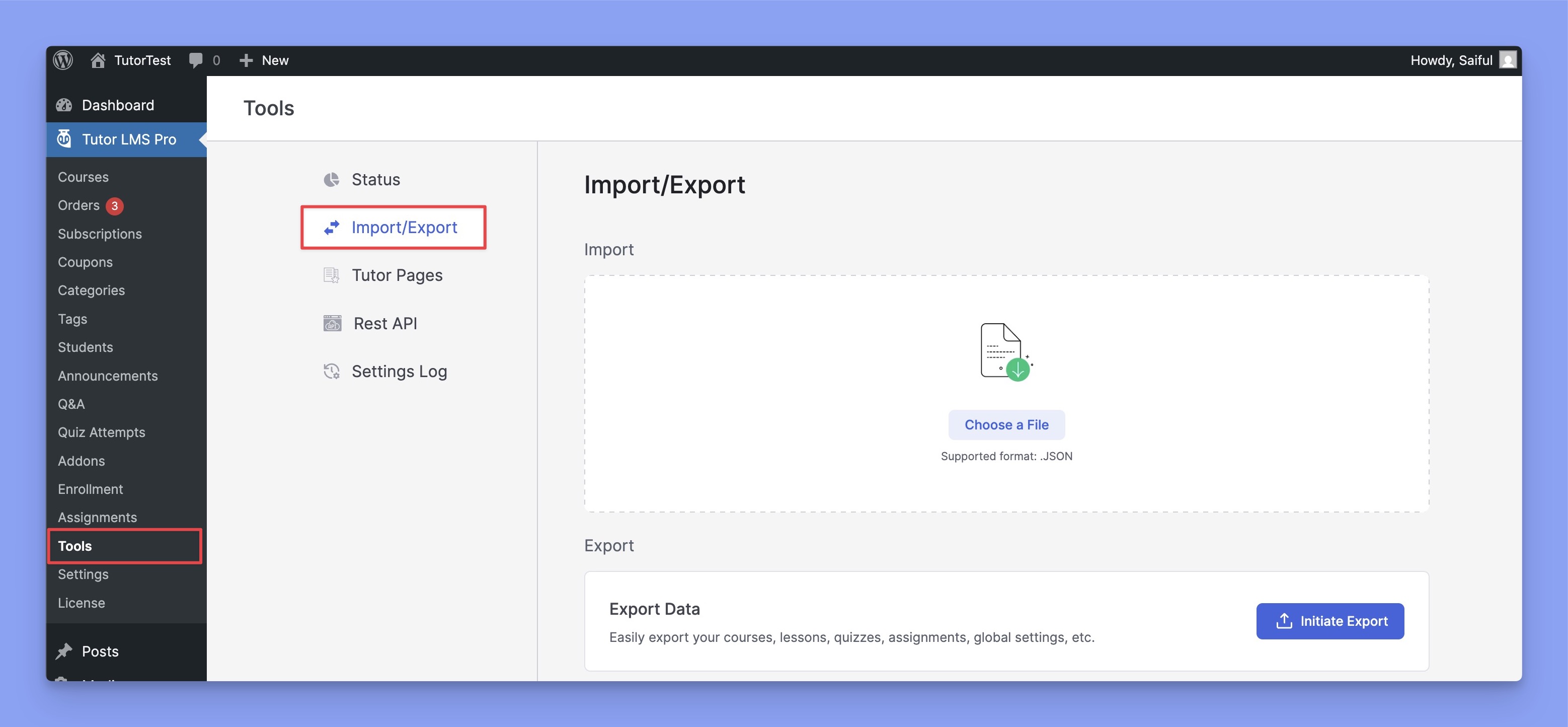Open Quiz Attempts in the sidebar
The width and height of the screenshot is (1568, 727).
coord(102,432)
